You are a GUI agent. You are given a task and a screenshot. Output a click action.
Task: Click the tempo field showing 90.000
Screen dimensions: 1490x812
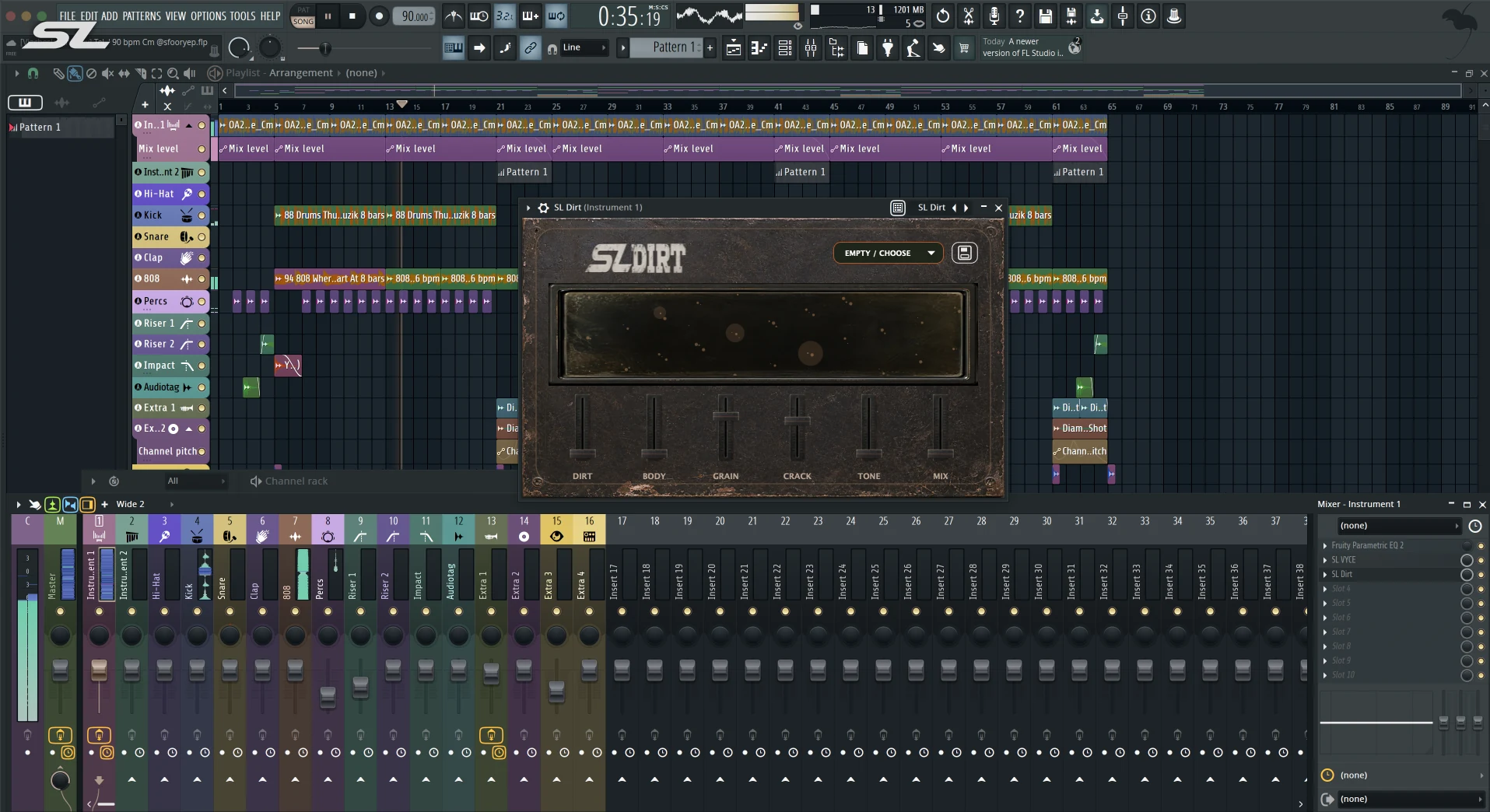point(415,16)
